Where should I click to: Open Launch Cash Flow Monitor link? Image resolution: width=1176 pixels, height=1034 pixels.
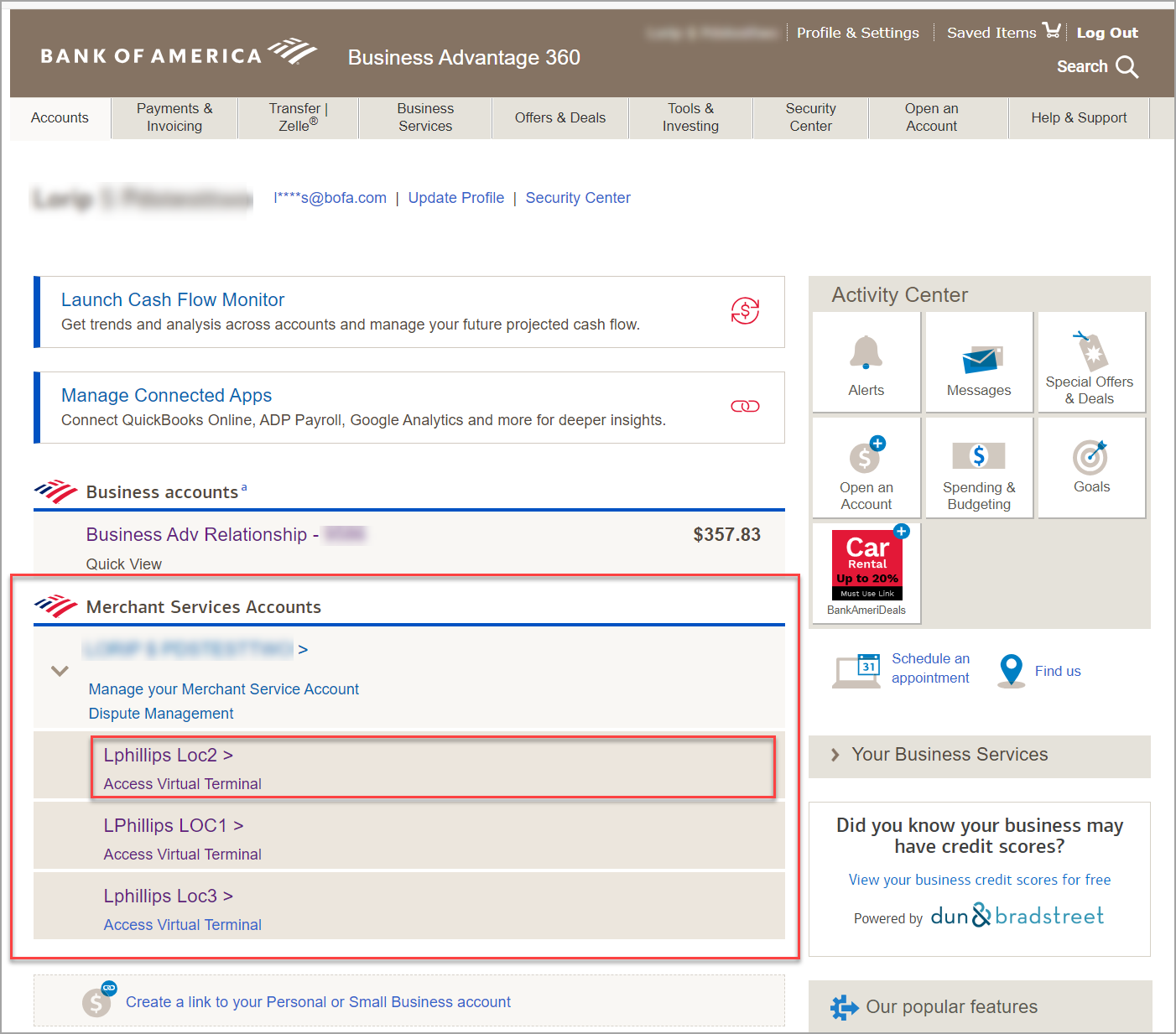coord(173,299)
